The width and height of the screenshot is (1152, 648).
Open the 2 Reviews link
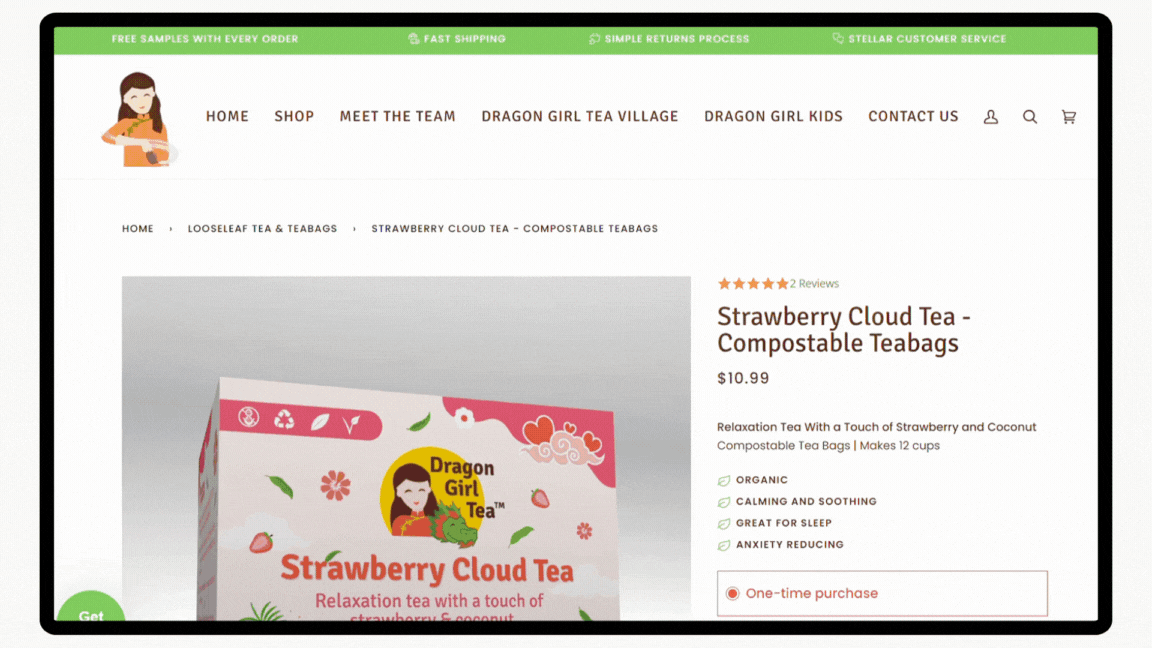coord(814,284)
